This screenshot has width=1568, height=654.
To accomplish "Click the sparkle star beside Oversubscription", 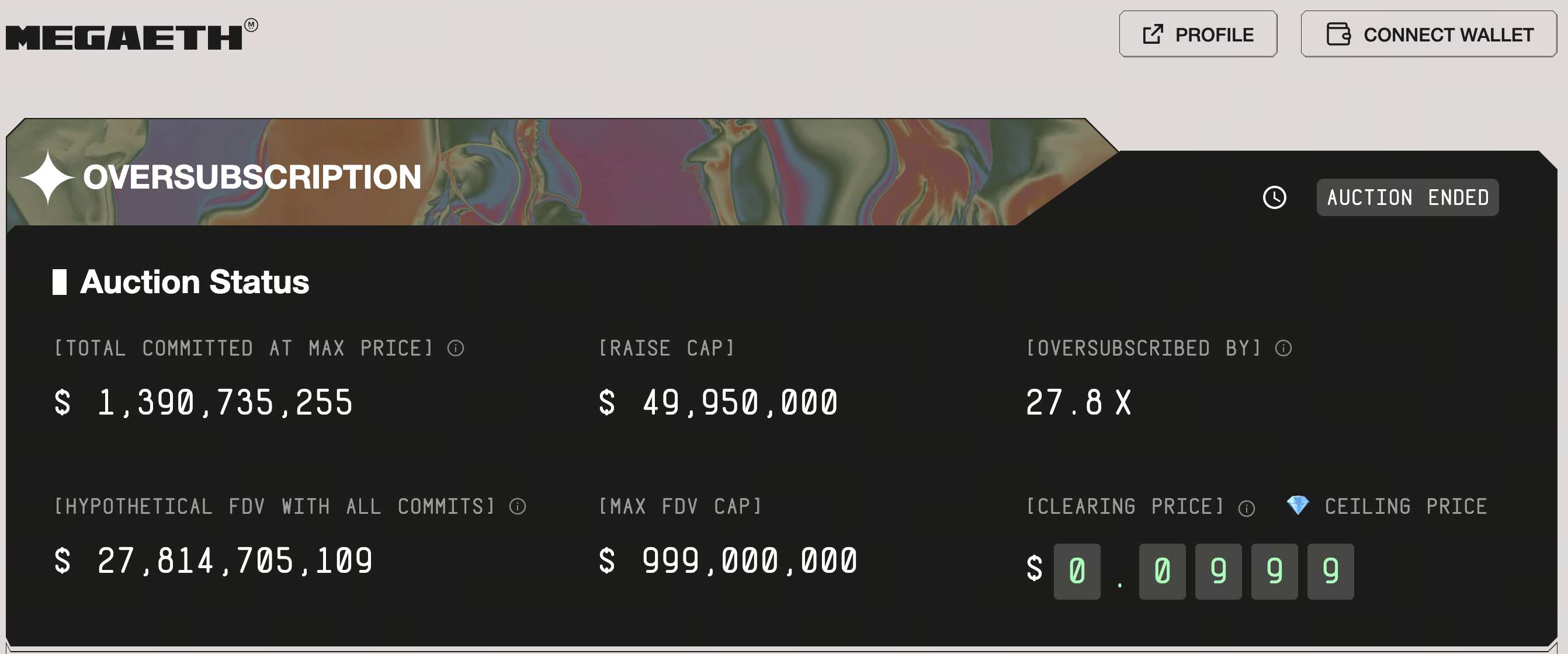I will point(47,177).
